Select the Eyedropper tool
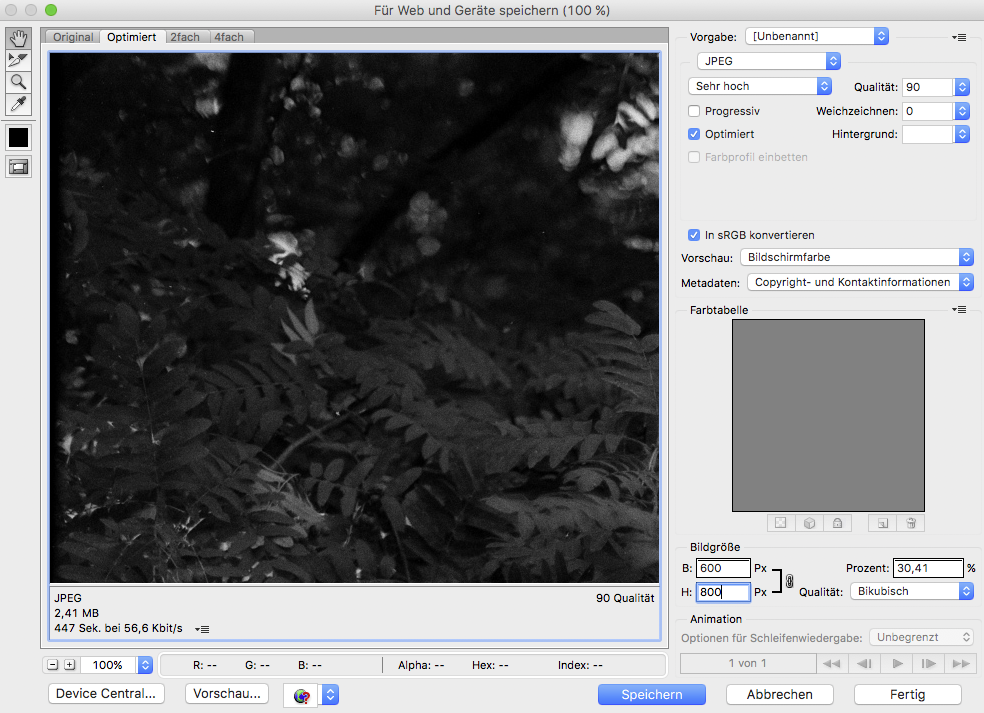The image size is (984, 713). pyautogui.click(x=18, y=105)
